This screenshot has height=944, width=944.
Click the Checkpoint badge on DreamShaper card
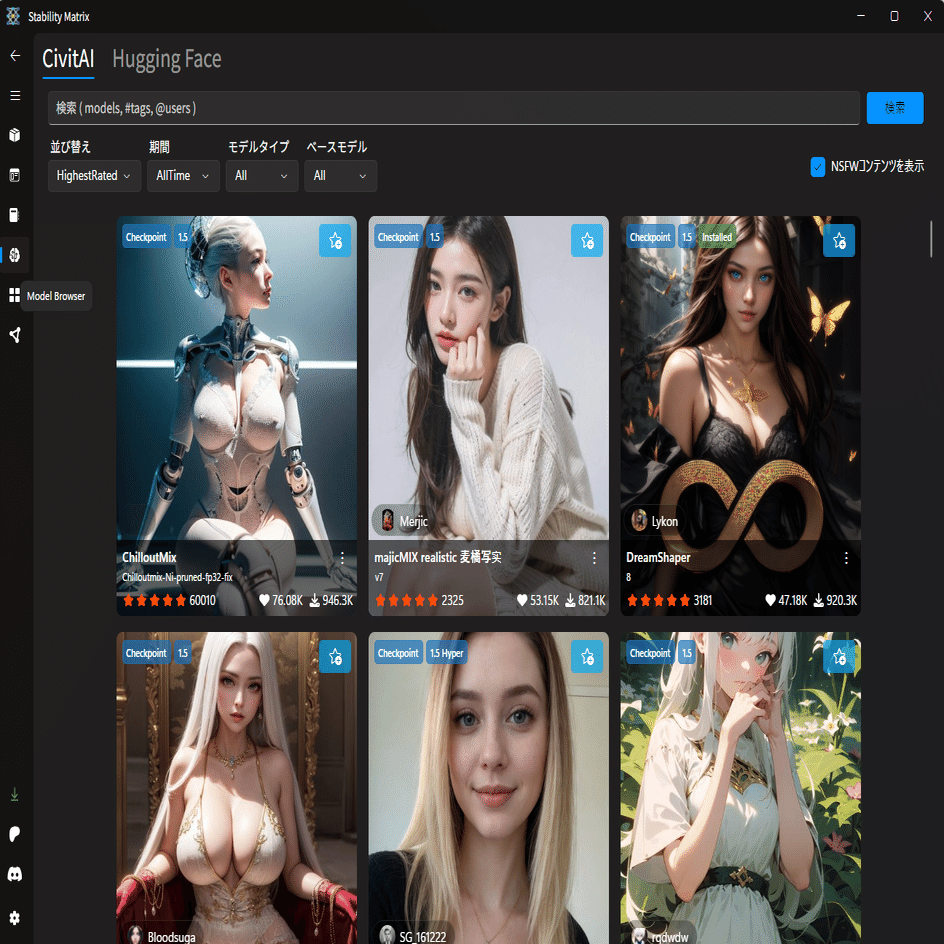click(x=650, y=237)
